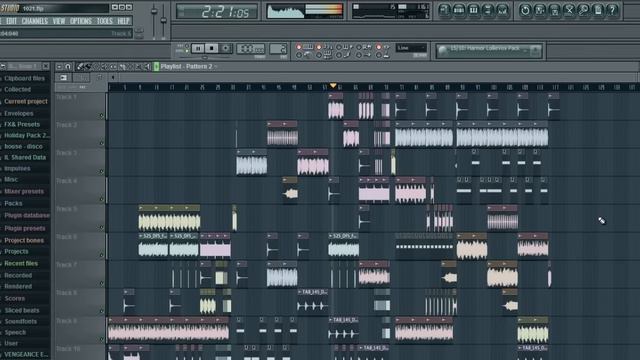Open the Line snap dropdown
640x360 pixels.
411,48
